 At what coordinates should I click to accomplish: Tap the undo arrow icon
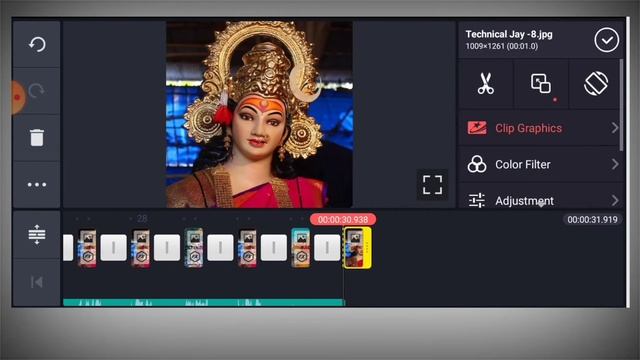(x=37, y=44)
